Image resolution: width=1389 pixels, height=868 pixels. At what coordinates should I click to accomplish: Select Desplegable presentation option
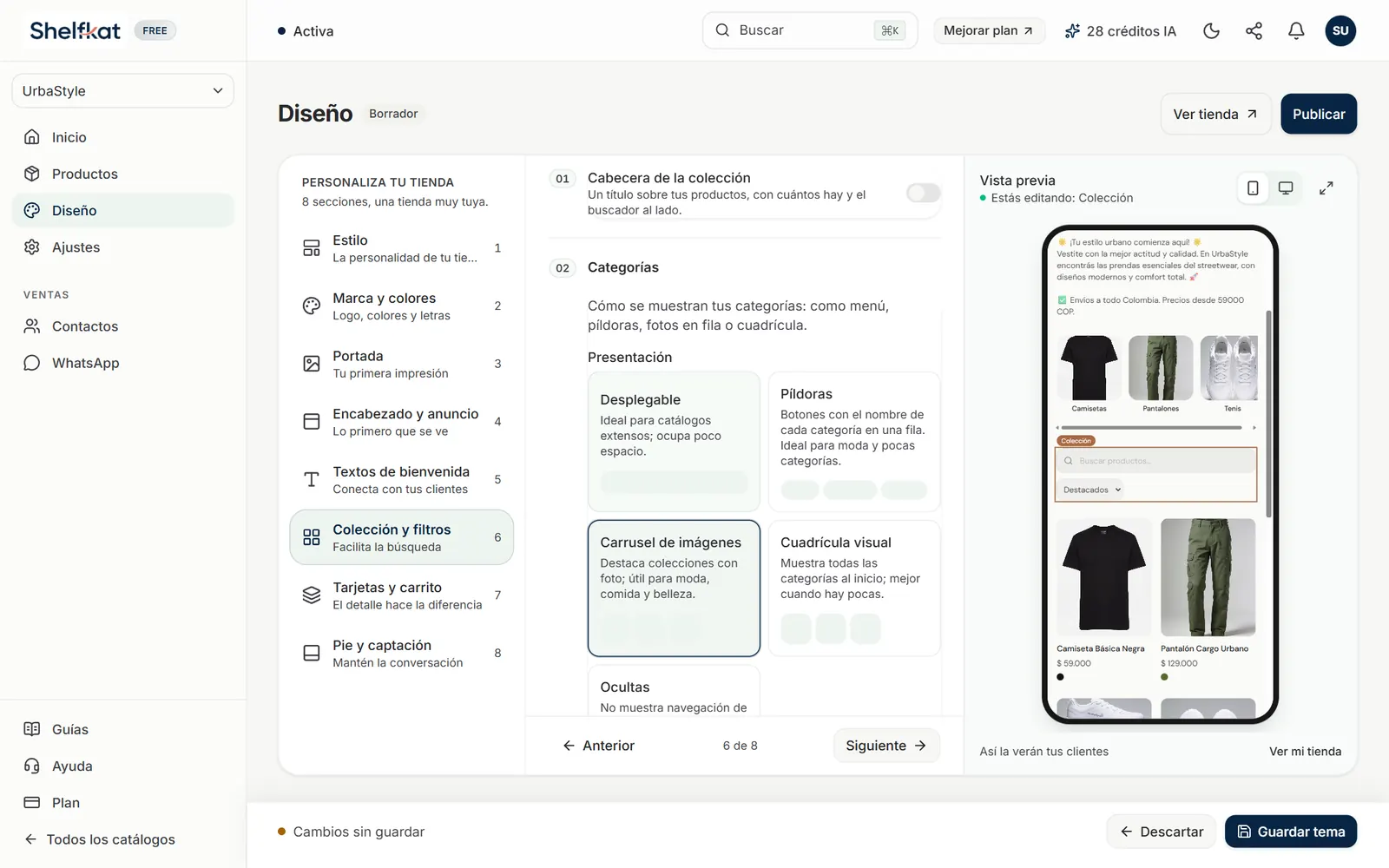click(674, 442)
